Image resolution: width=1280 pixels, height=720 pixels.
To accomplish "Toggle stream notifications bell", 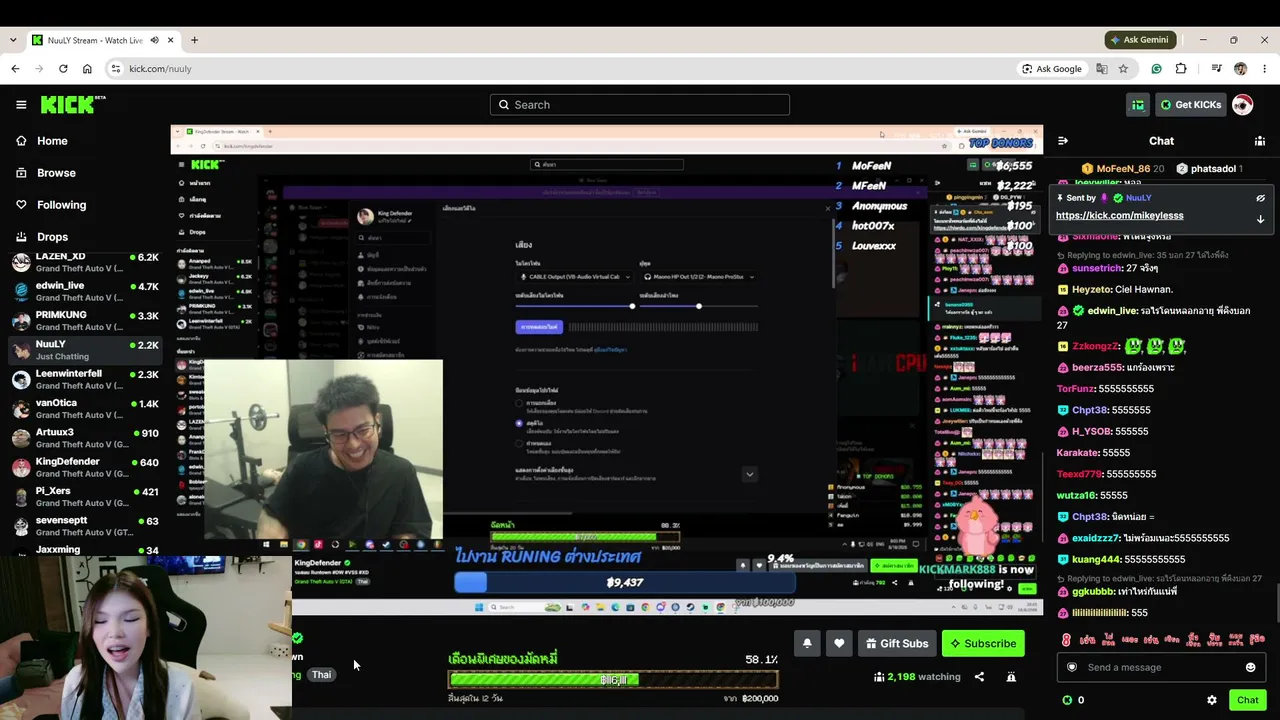I will pyautogui.click(x=807, y=643).
